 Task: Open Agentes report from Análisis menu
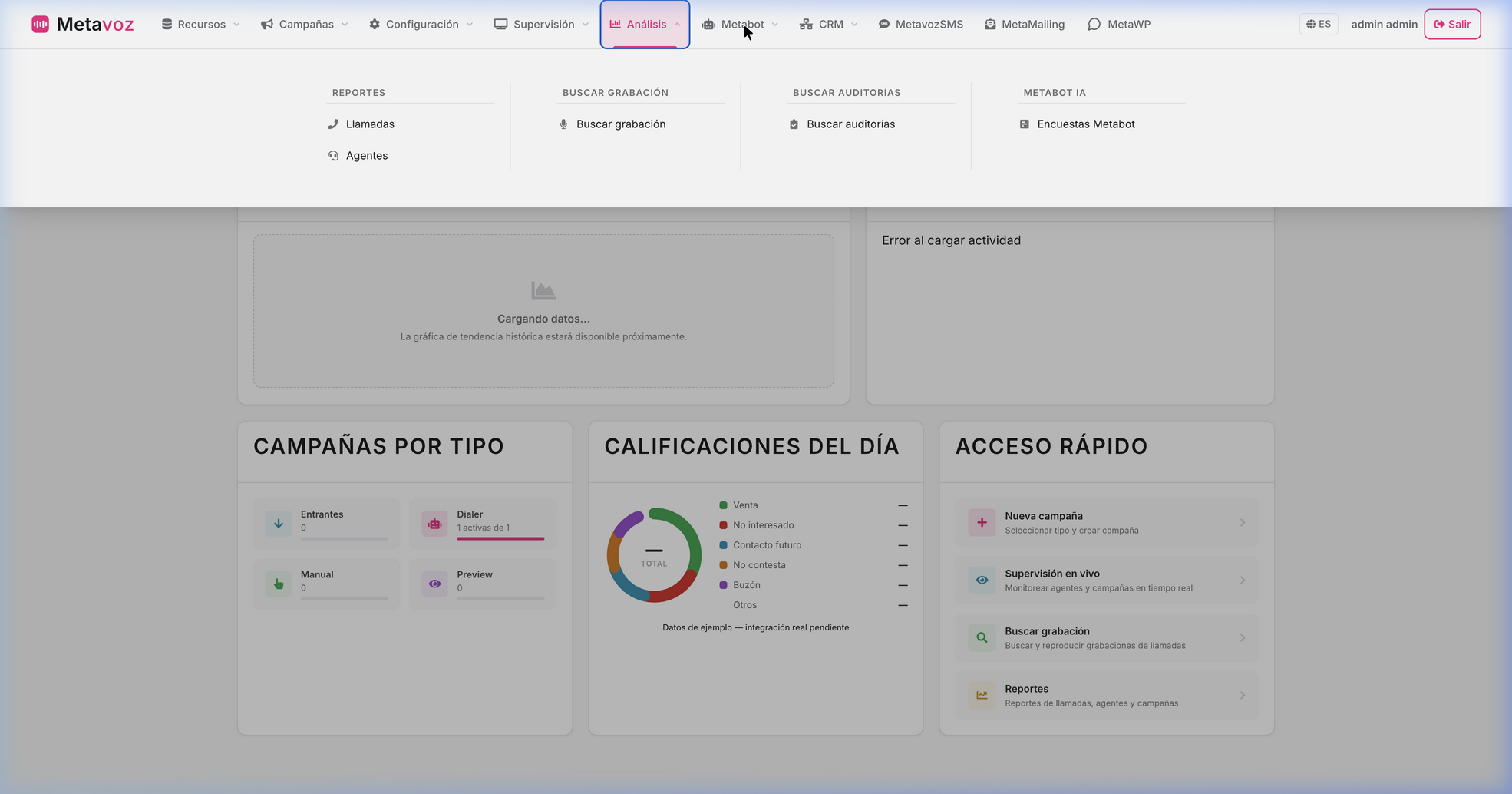click(x=367, y=156)
